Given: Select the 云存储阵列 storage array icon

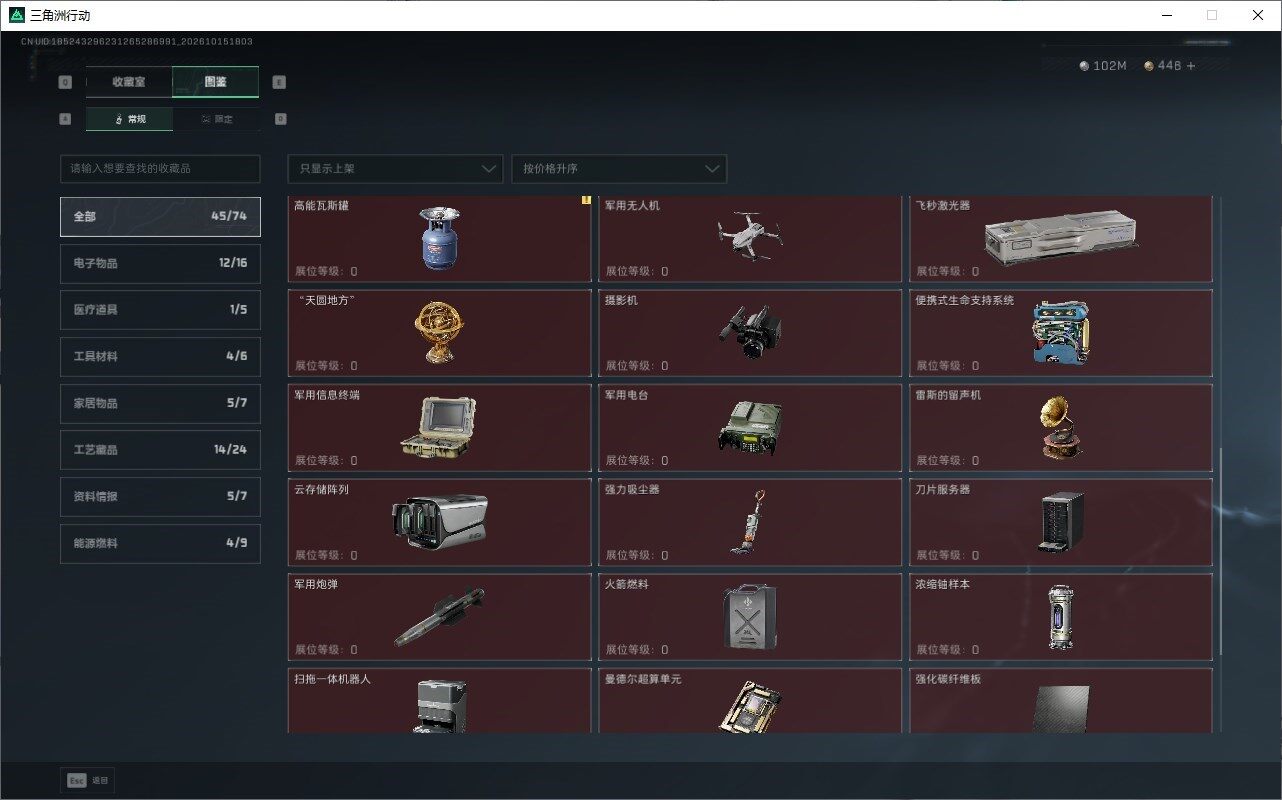Looking at the screenshot, I should tap(440, 522).
